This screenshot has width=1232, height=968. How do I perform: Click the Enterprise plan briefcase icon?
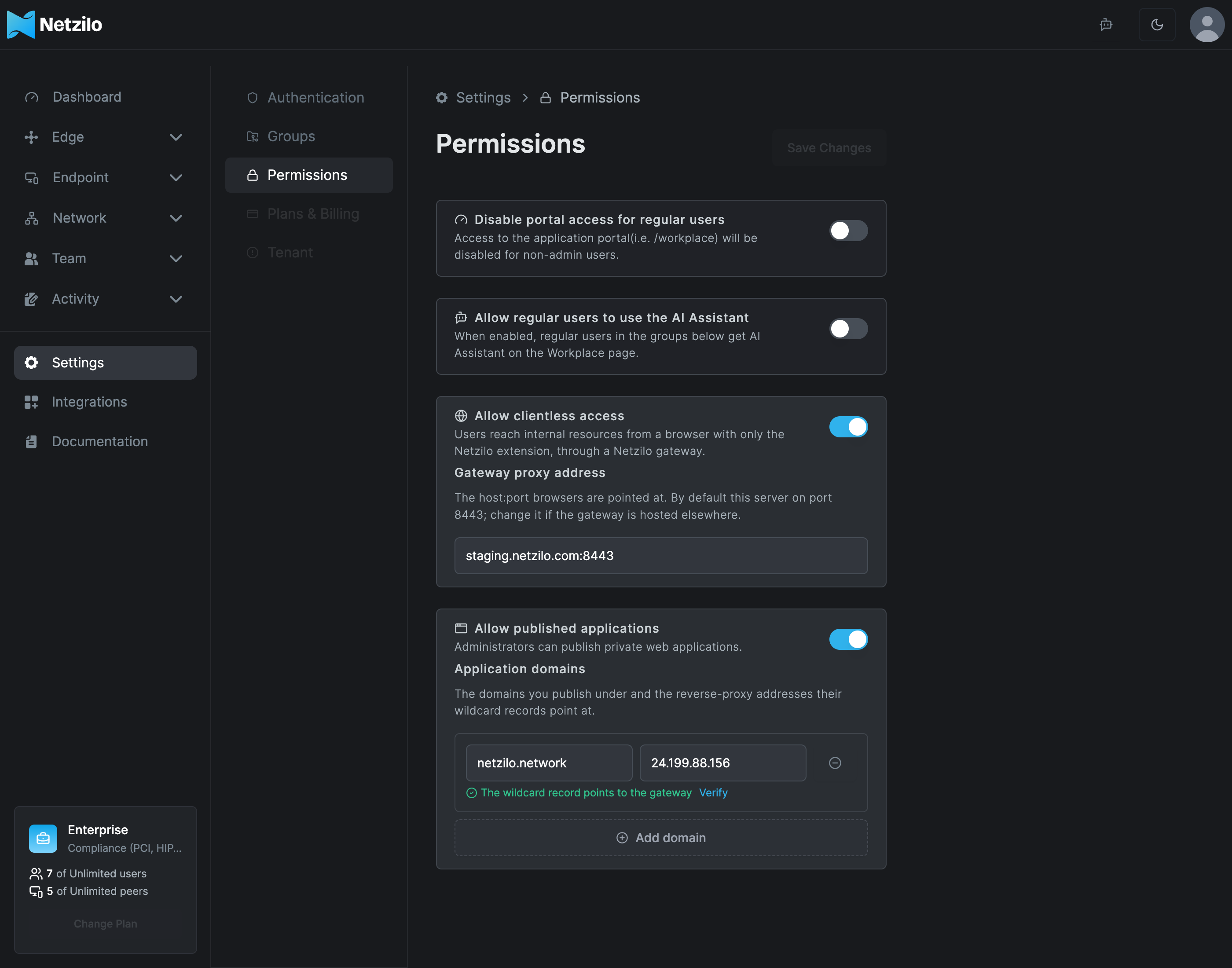(x=43, y=839)
